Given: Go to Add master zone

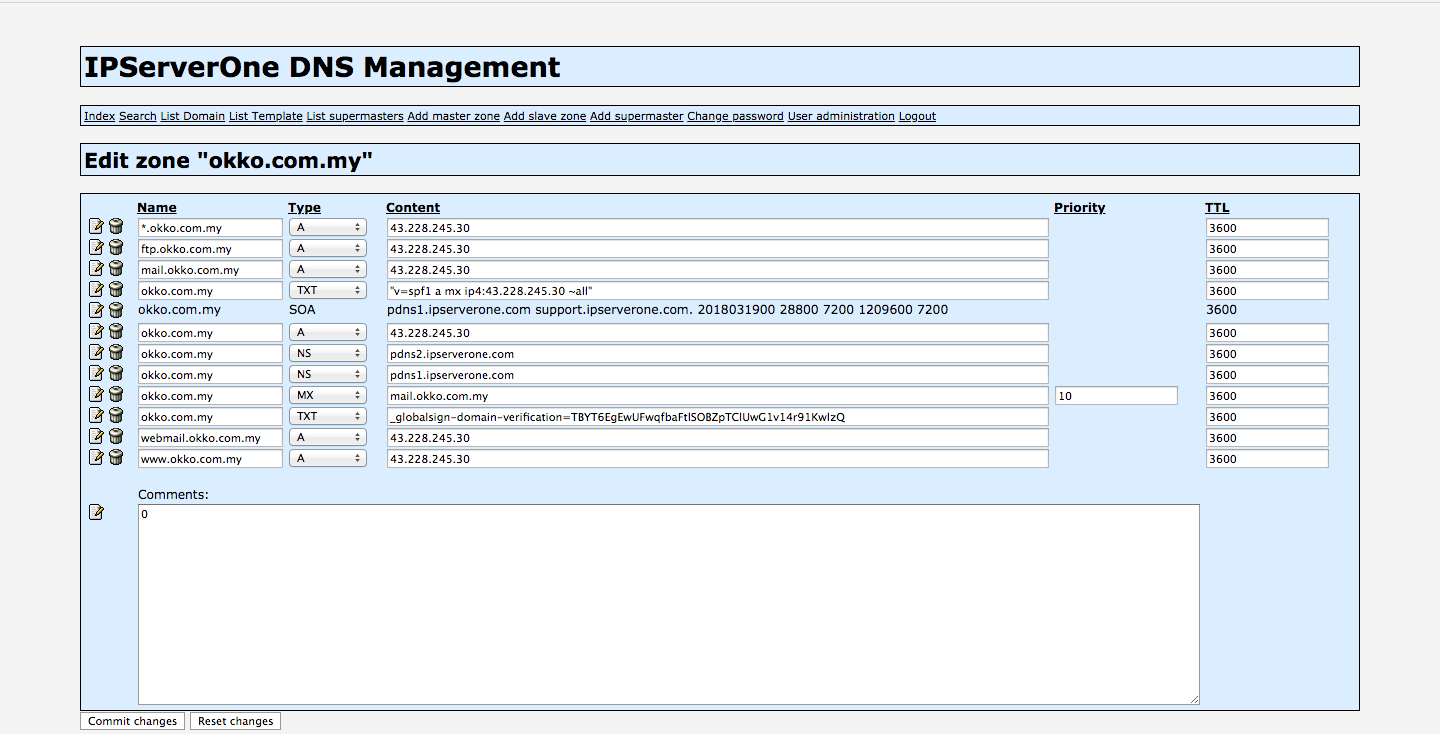Looking at the screenshot, I should [x=453, y=116].
